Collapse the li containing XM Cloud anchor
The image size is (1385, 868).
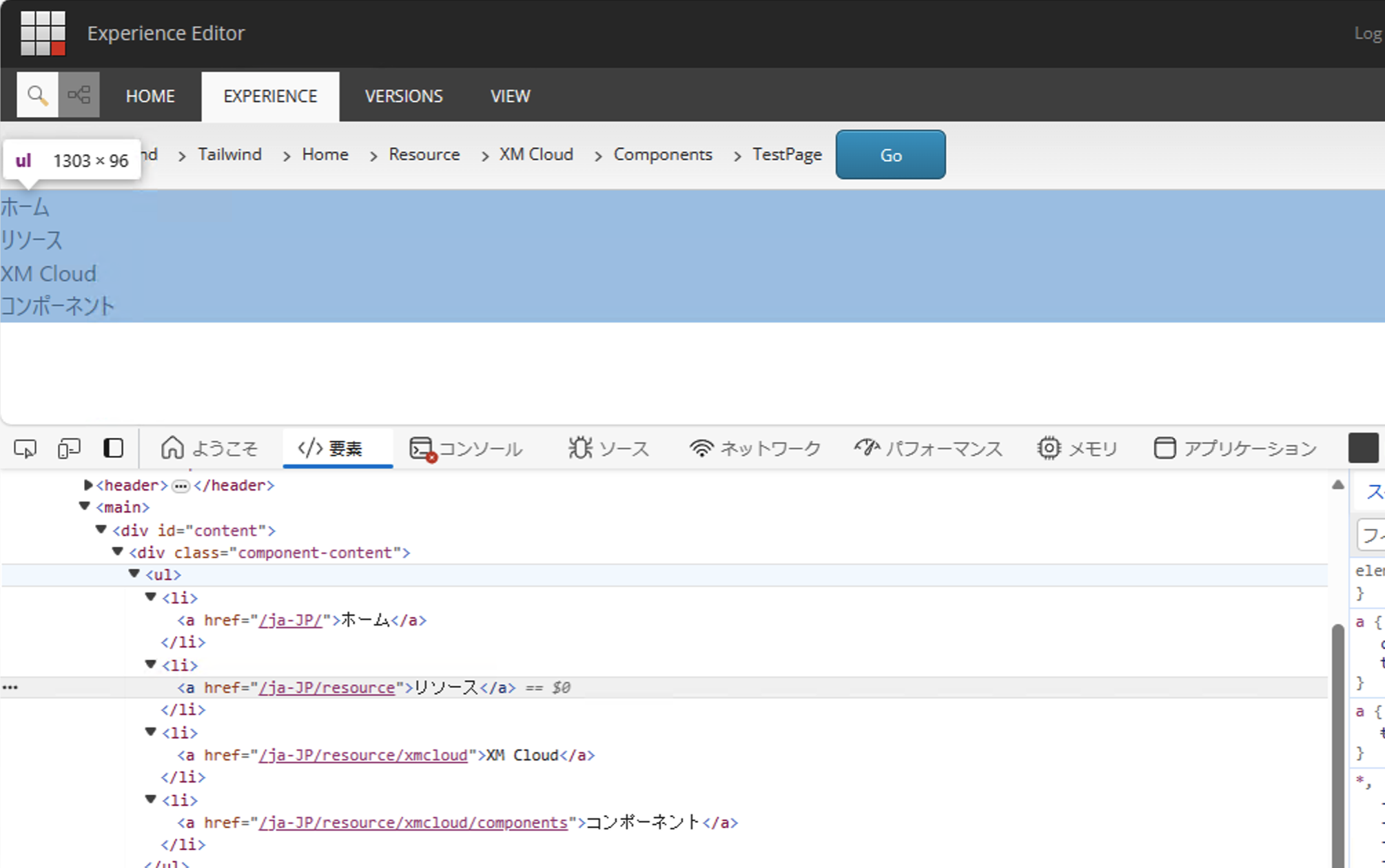[150, 732]
